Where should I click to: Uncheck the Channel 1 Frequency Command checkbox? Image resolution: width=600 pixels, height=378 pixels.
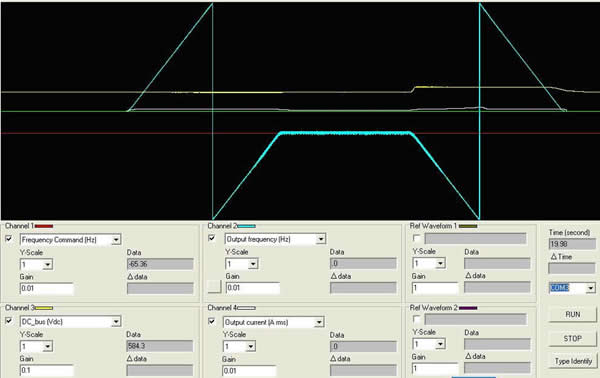click(x=9, y=239)
